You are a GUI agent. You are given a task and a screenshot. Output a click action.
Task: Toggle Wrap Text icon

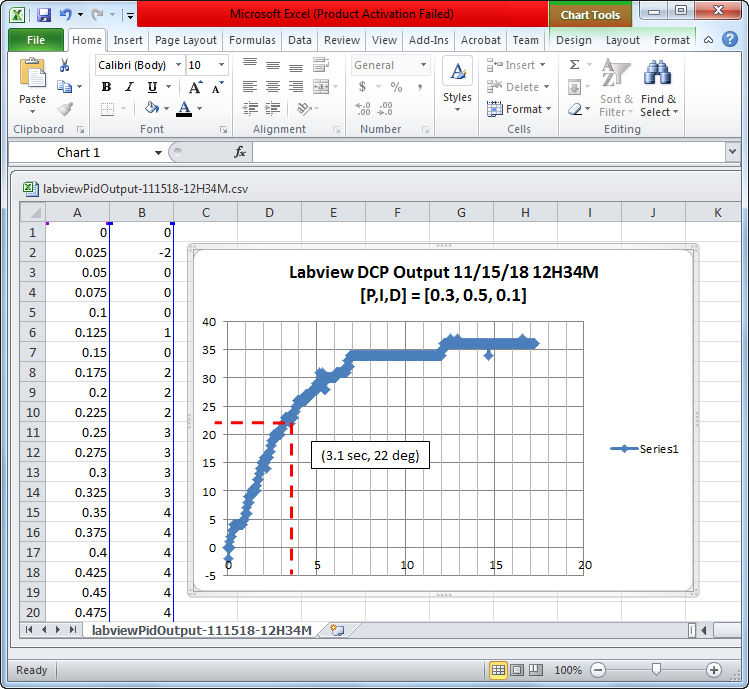(321, 65)
